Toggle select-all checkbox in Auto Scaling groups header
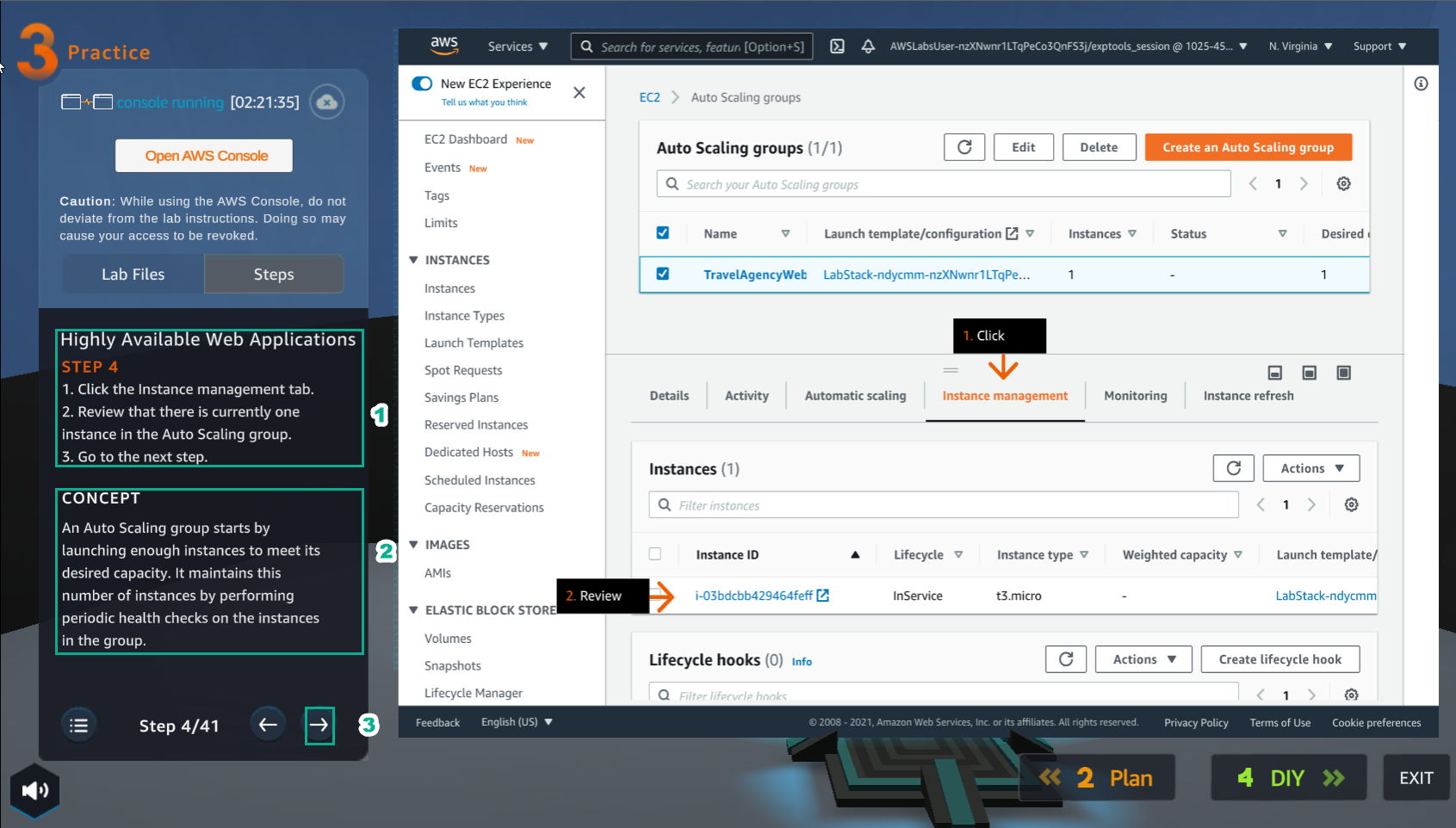This screenshot has width=1456, height=828. (x=663, y=232)
